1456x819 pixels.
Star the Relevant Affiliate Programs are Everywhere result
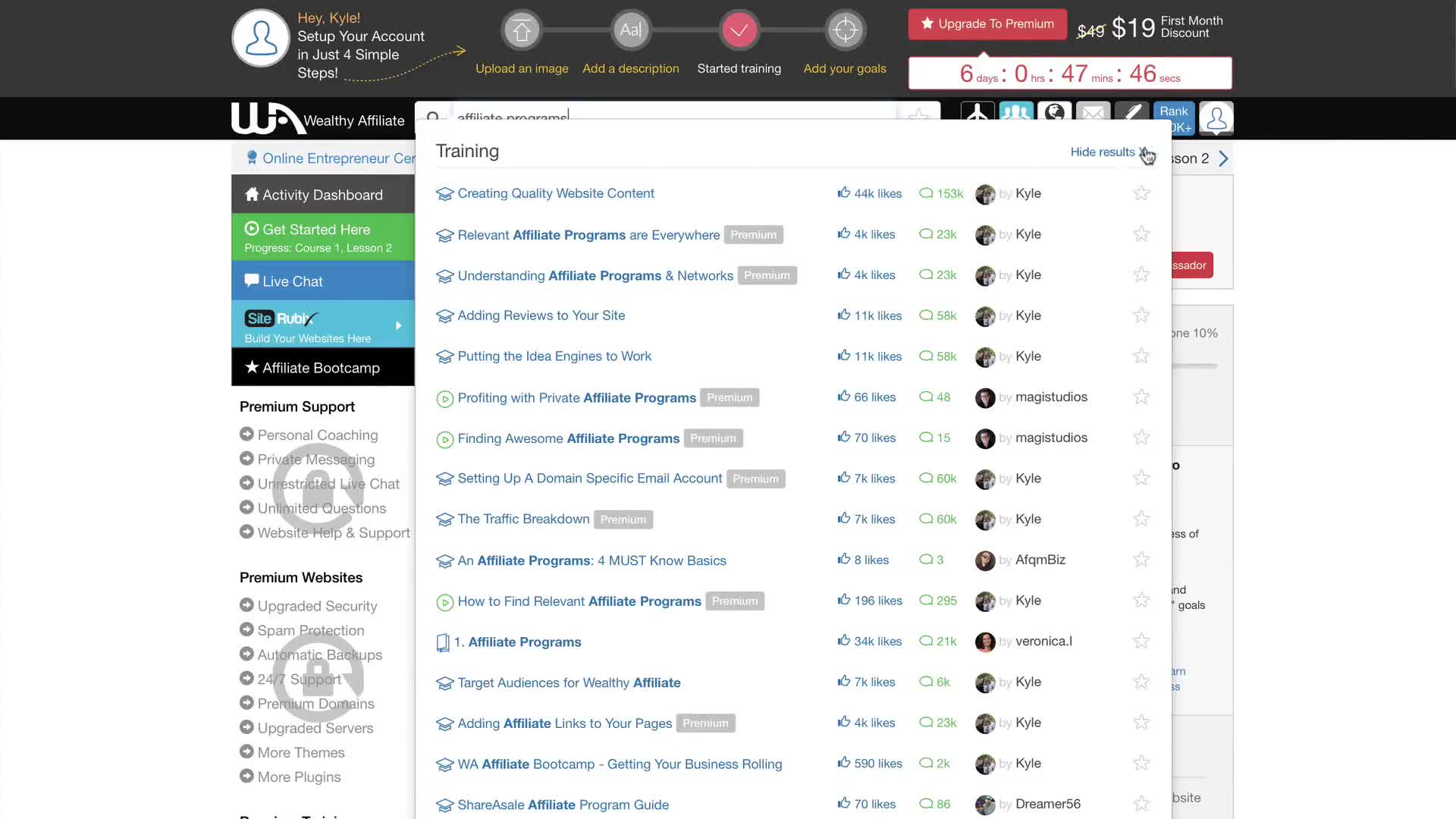click(1141, 234)
